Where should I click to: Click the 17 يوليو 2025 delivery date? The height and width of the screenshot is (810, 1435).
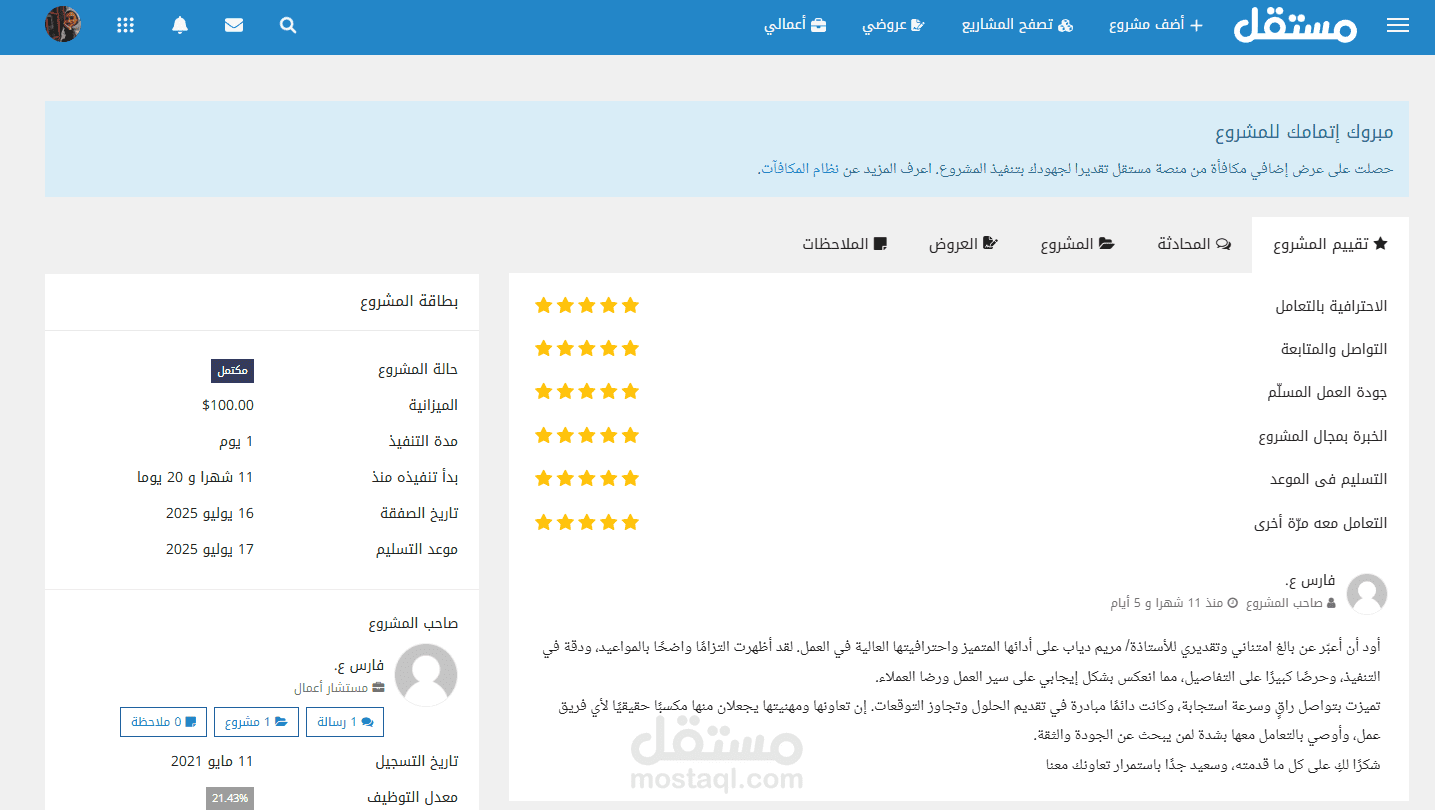(210, 549)
